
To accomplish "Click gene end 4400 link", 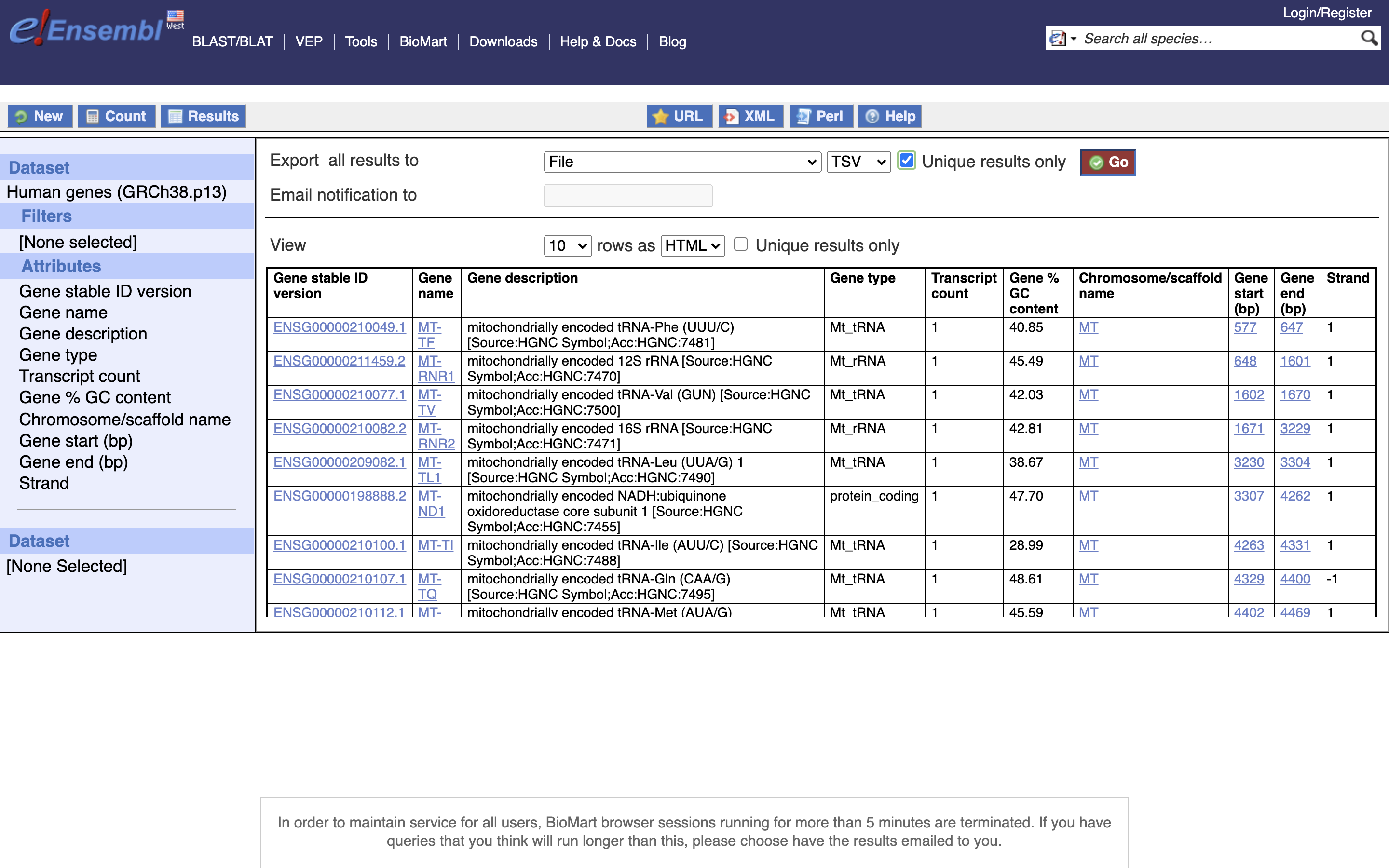I will [x=1295, y=579].
